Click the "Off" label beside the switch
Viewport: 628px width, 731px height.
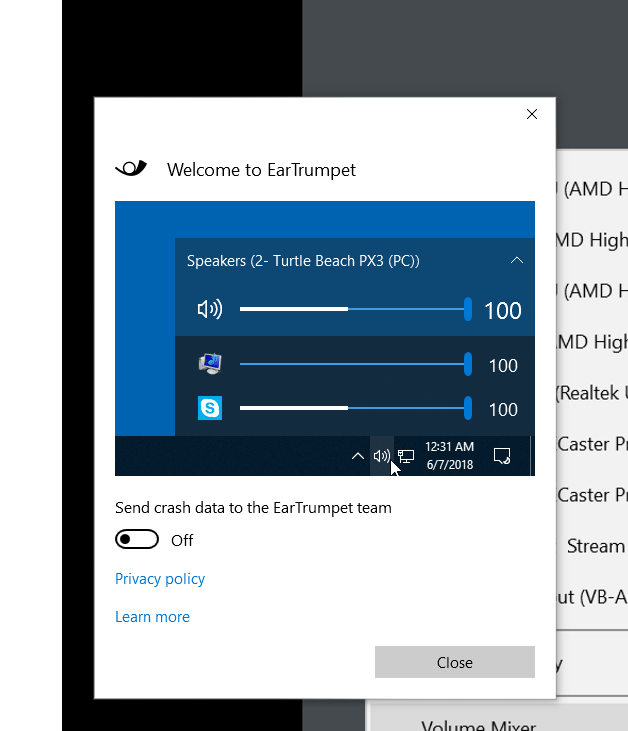click(182, 540)
